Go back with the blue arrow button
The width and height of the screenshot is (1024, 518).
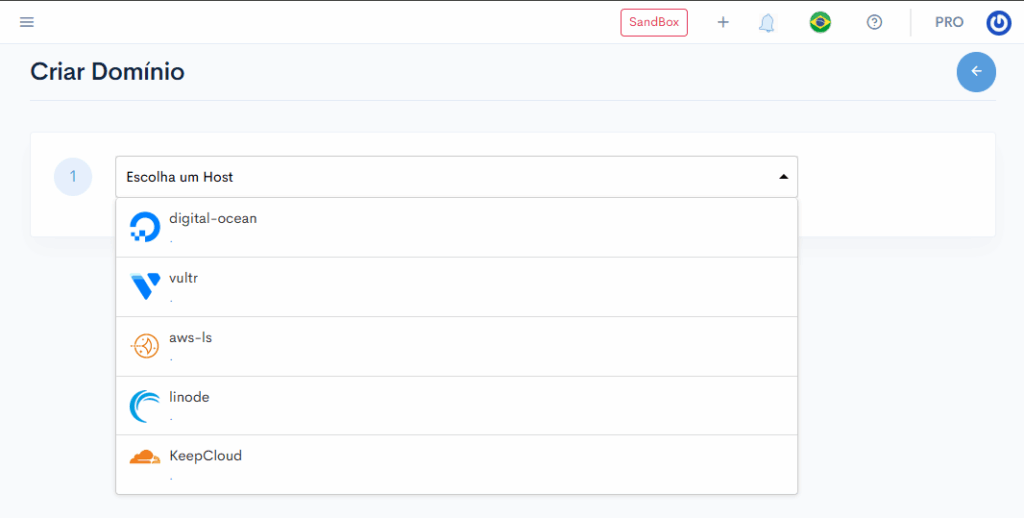[x=976, y=72]
